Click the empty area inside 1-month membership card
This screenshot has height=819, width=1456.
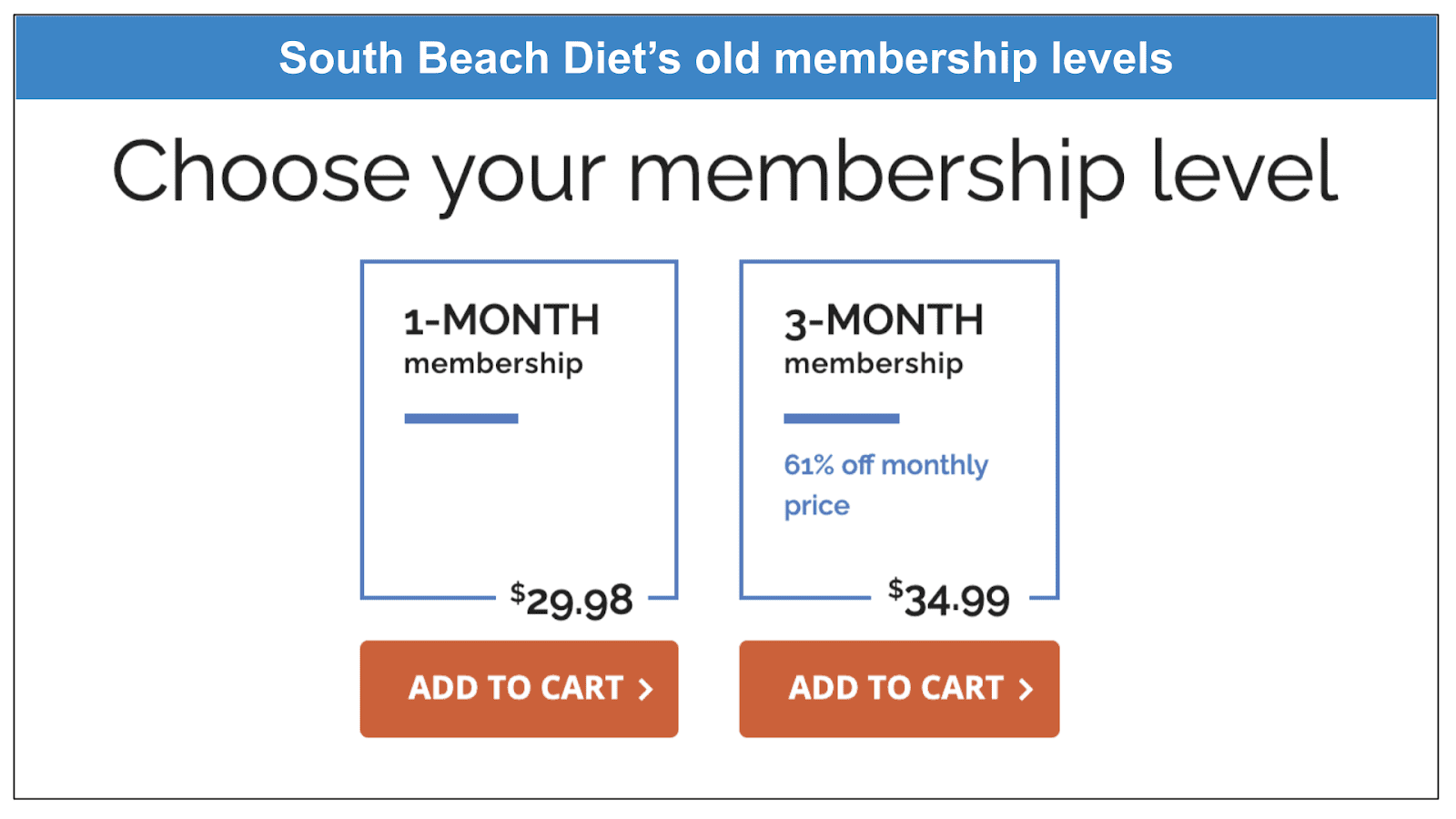519,500
